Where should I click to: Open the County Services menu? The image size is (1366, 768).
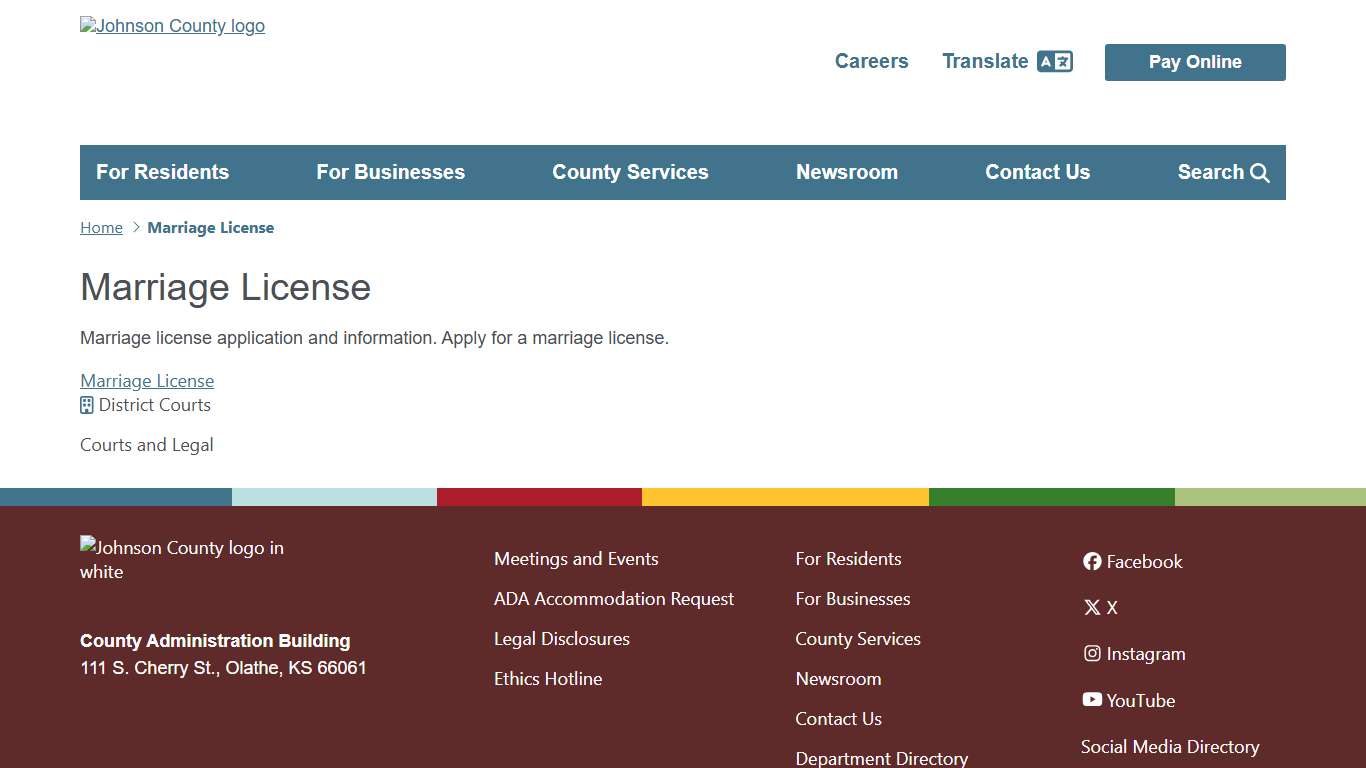tap(630, 172)
